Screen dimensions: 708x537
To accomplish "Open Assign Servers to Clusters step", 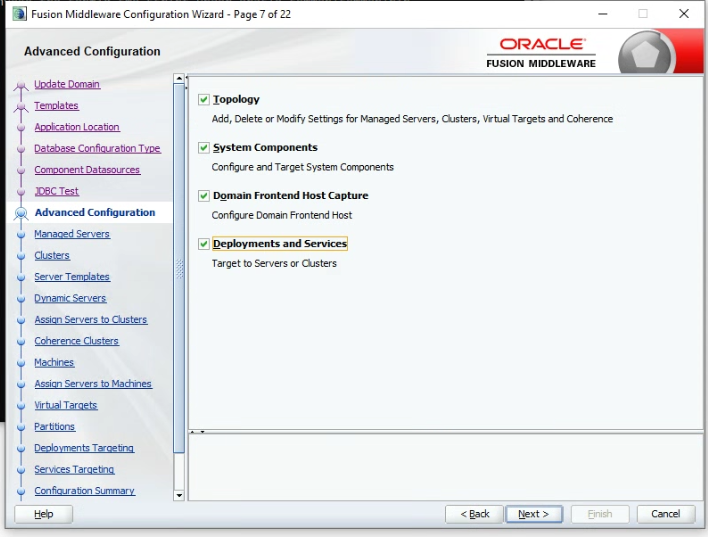I will 91,319.
